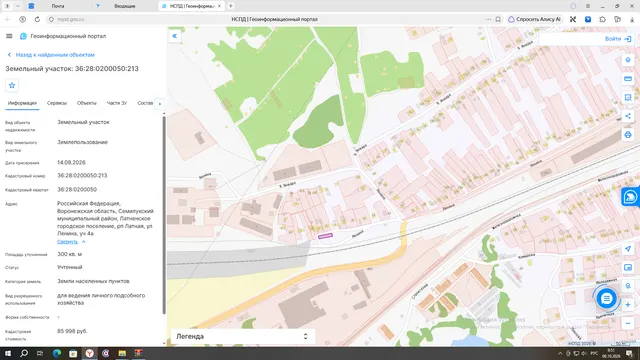Open the assistant widget on the right map edge
This screenshot has height=360, width=640.
coord(630,197)
